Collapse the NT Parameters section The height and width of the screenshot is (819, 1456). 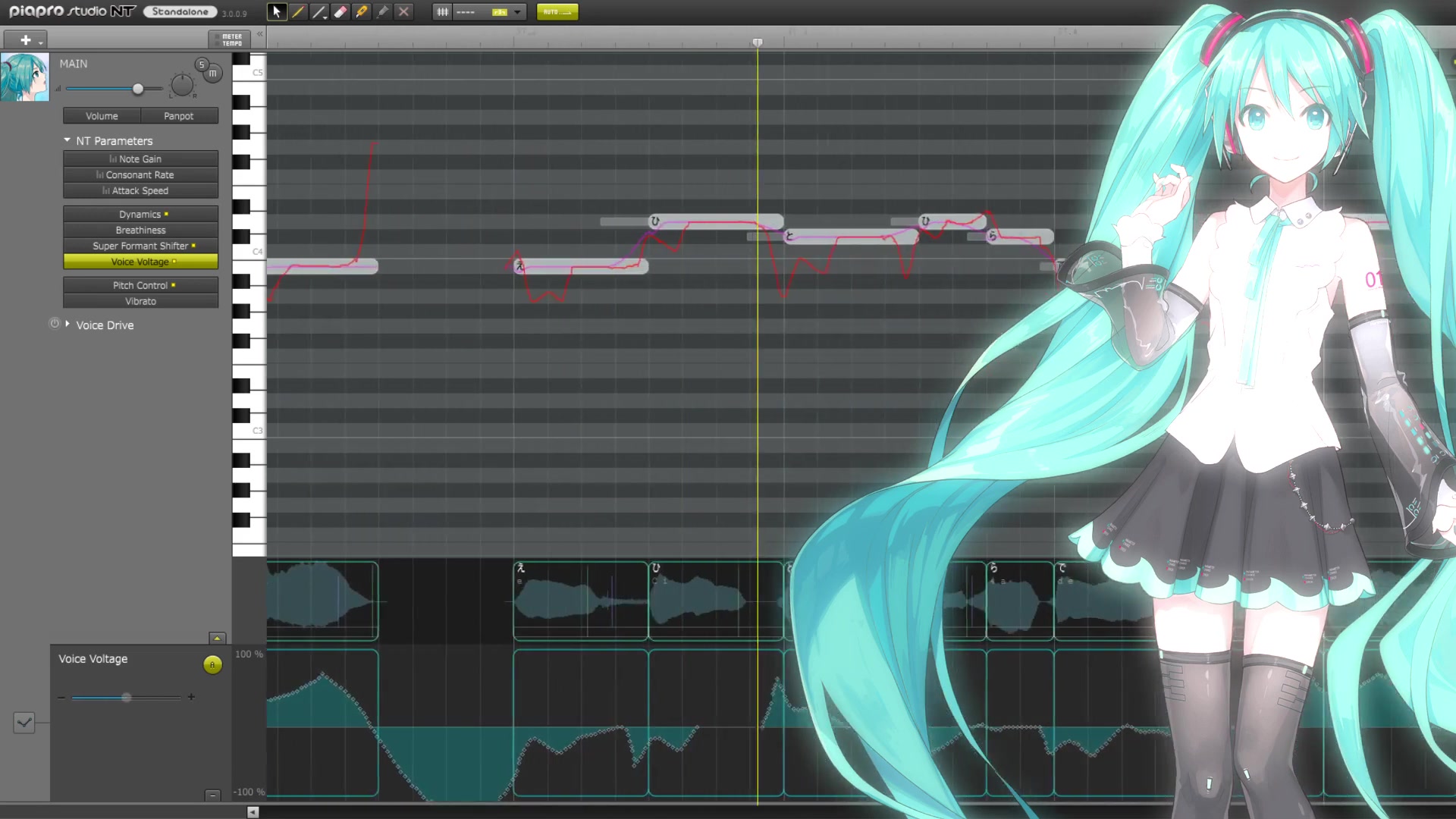67,140
